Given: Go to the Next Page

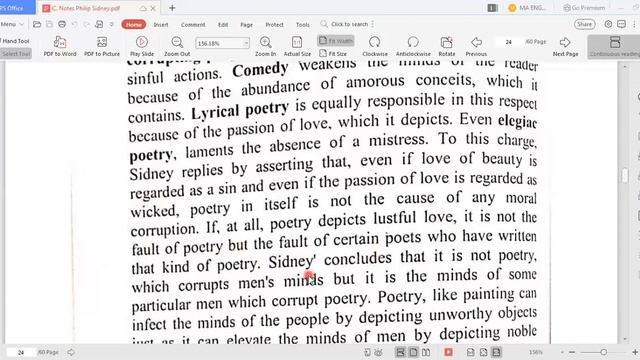Looking at the screenshot, I should tap(565, 46).
